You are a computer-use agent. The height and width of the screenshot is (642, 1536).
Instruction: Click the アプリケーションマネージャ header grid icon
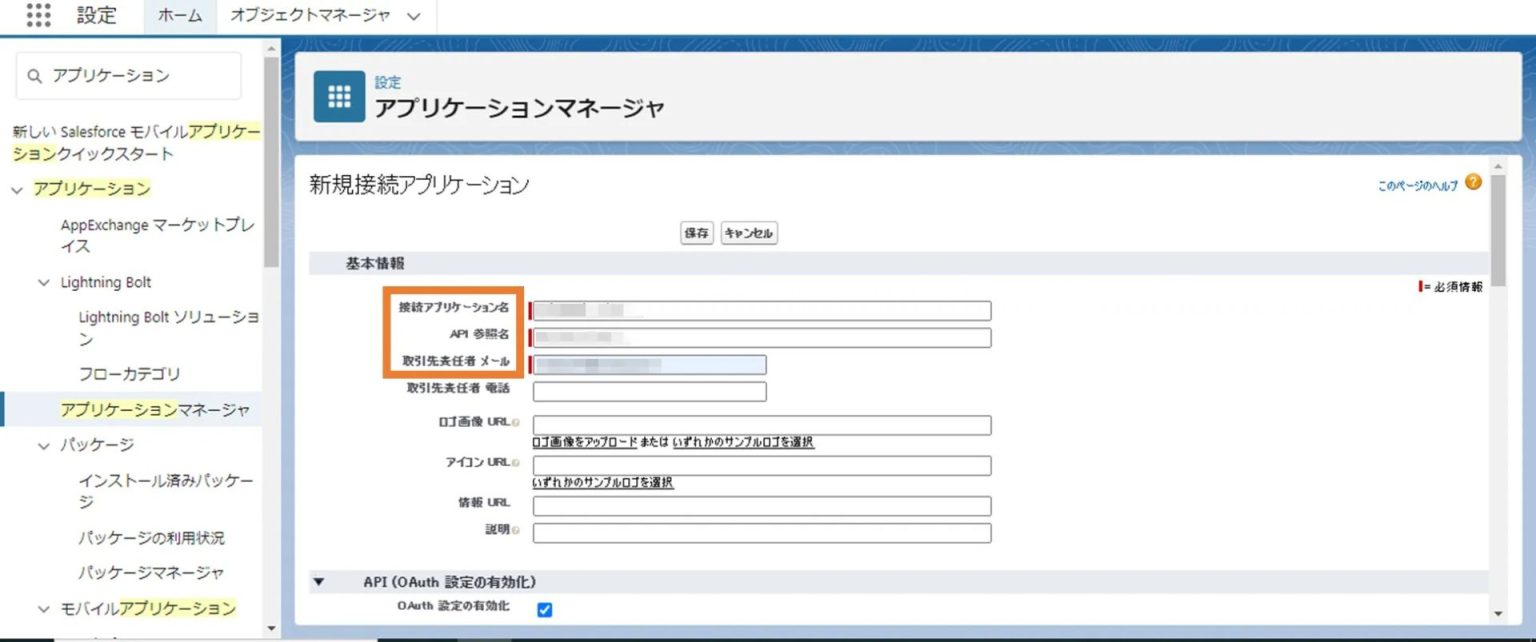(338, 96)
